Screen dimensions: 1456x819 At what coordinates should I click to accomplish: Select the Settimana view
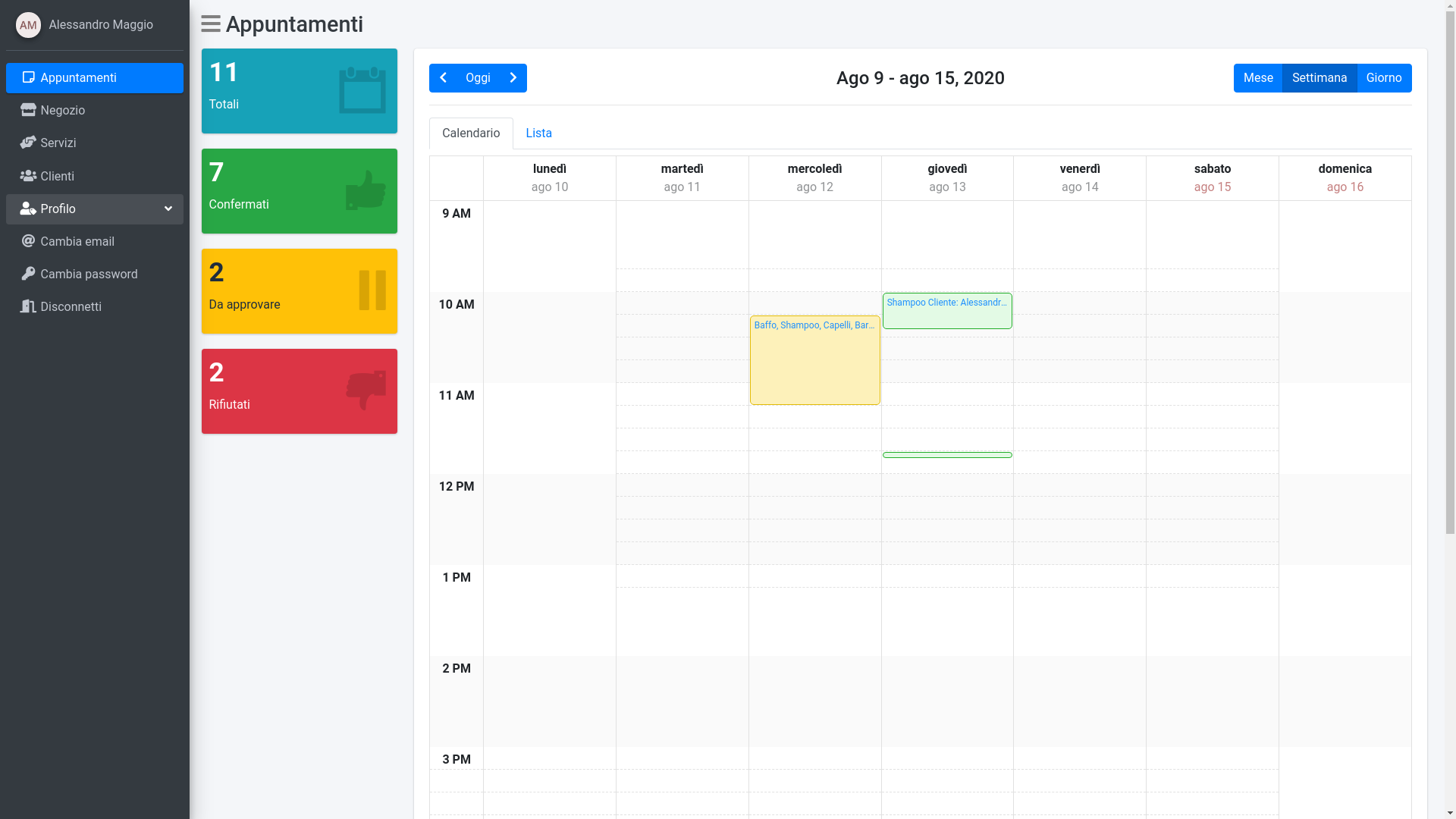[1319, 78]
